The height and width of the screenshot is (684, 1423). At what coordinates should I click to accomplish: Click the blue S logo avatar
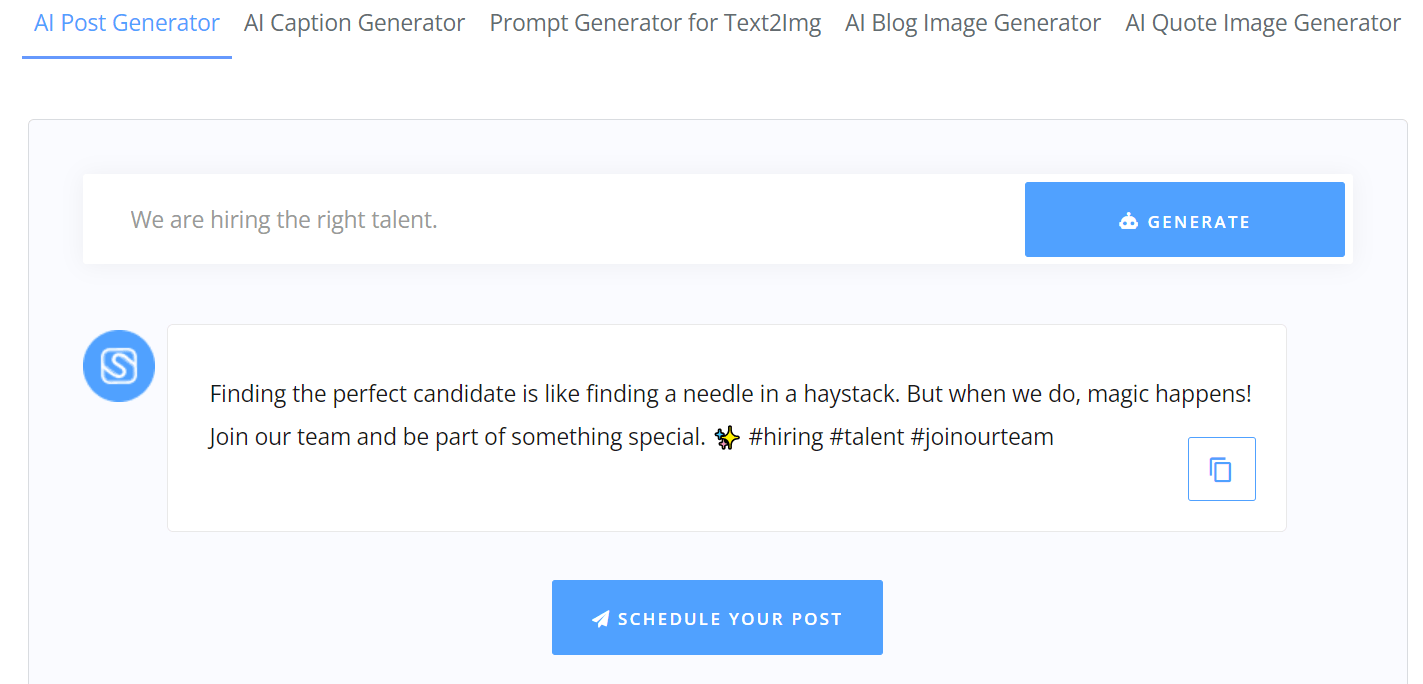(119, 366)
